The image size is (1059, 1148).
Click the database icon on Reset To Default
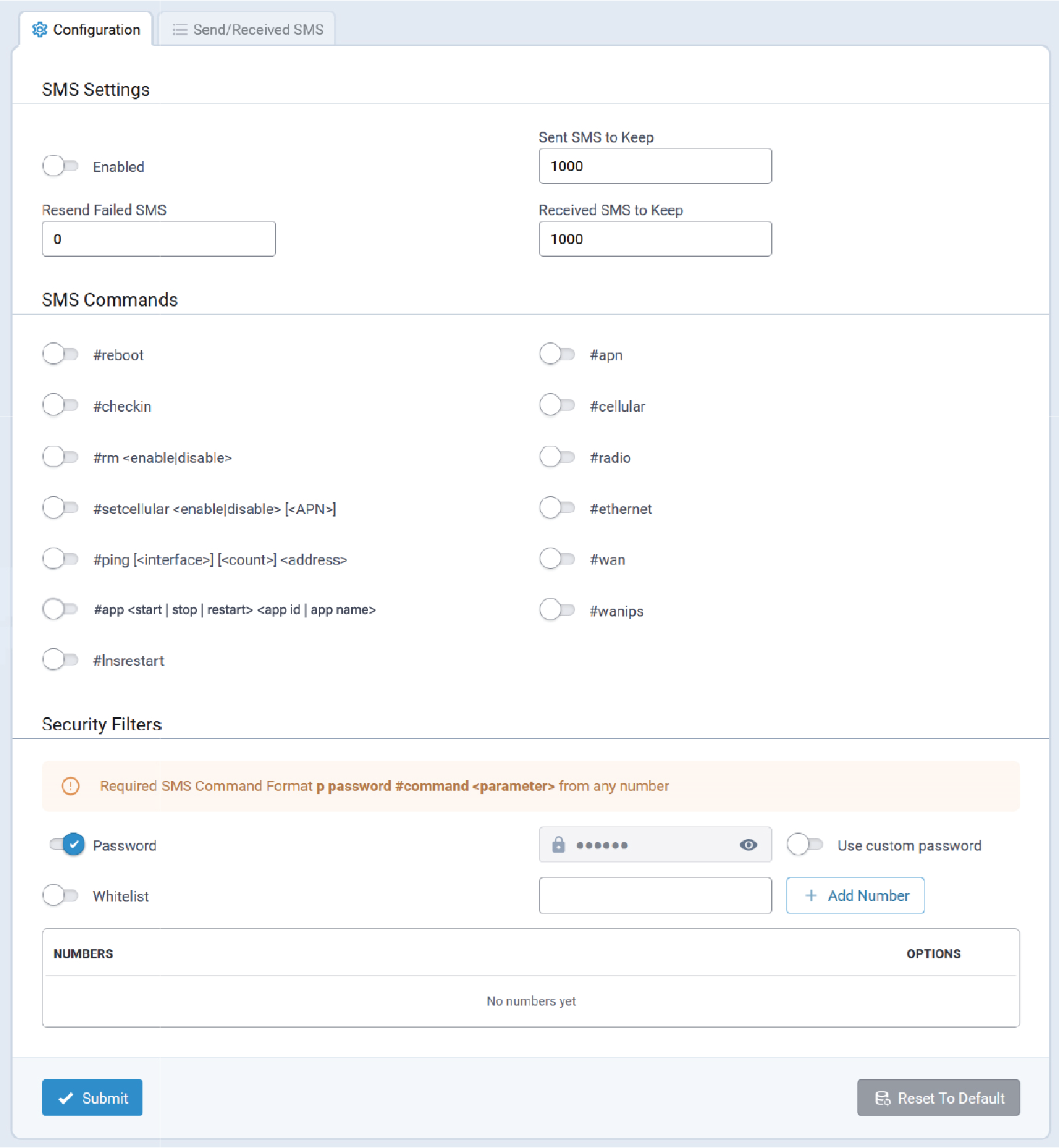(882, 1098)
